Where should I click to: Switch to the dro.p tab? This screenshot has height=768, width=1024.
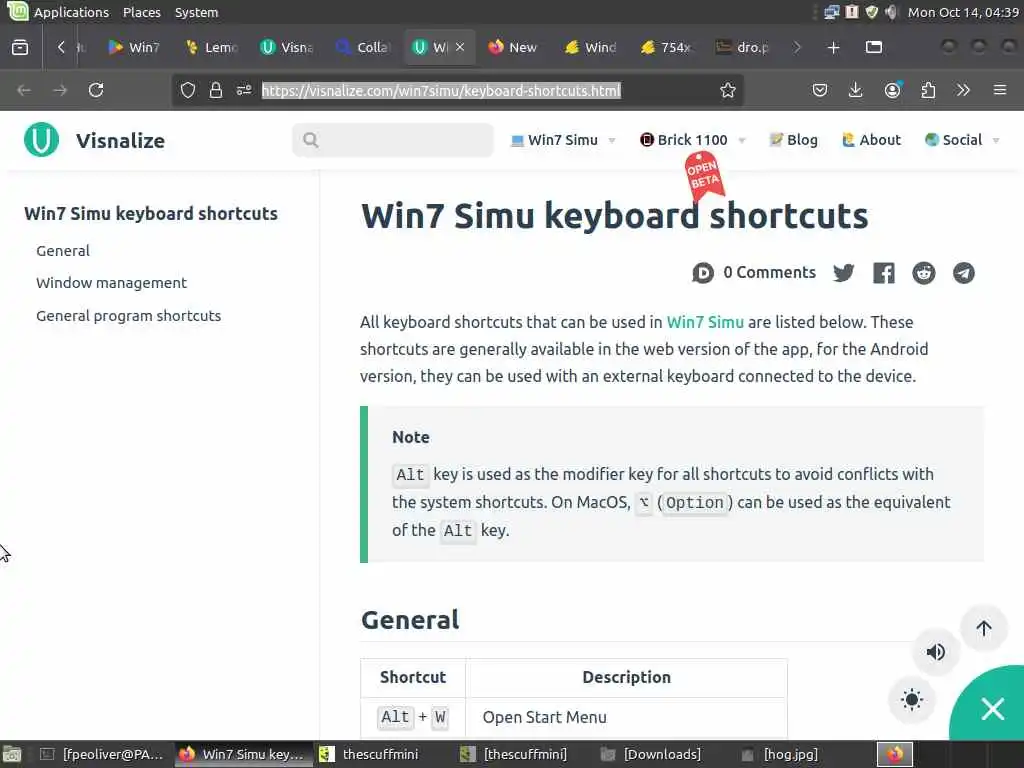[x=743, y=47]
